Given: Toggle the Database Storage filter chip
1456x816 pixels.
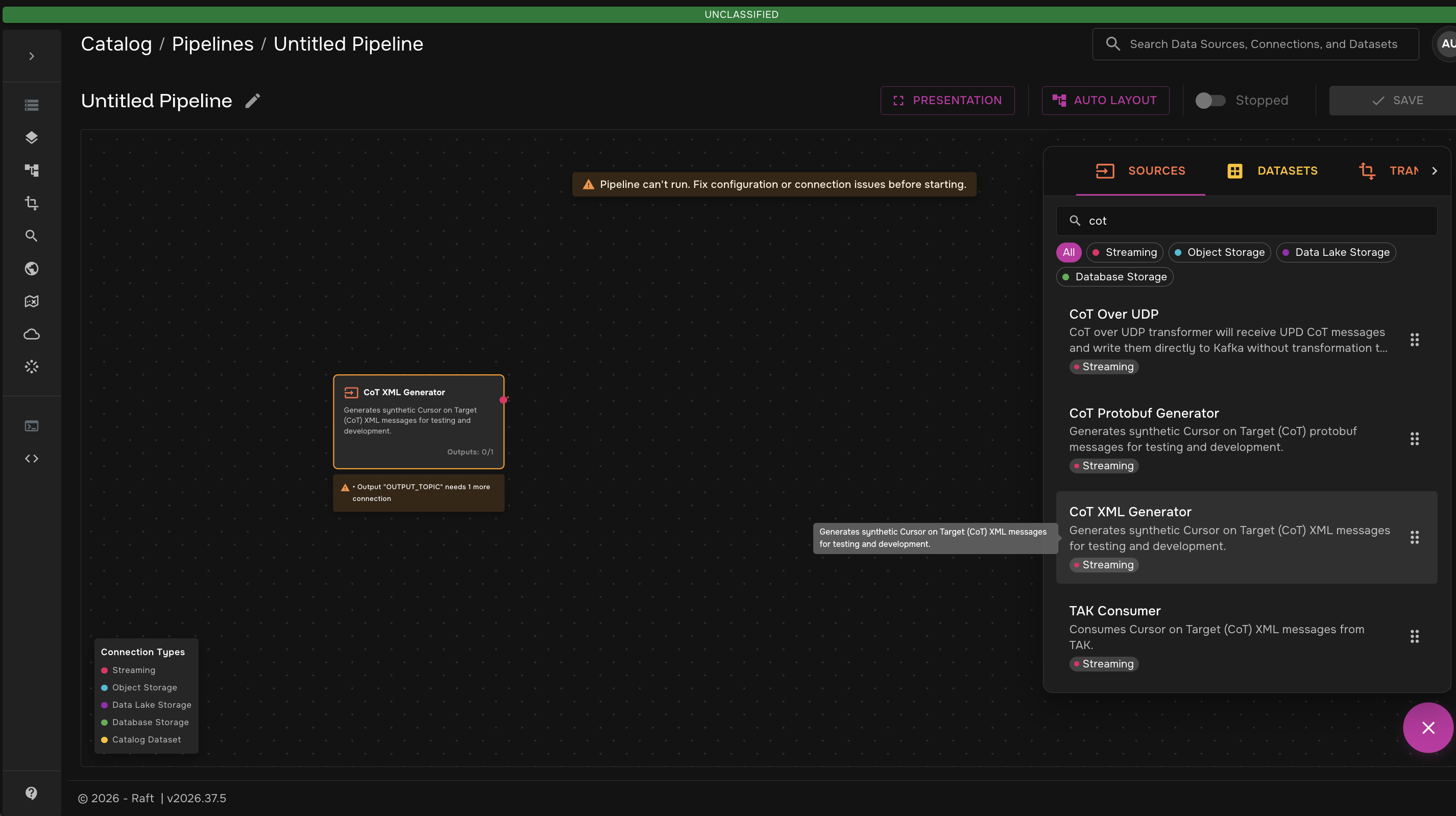Looking at the screenshot, I should tap(1114, 277).
